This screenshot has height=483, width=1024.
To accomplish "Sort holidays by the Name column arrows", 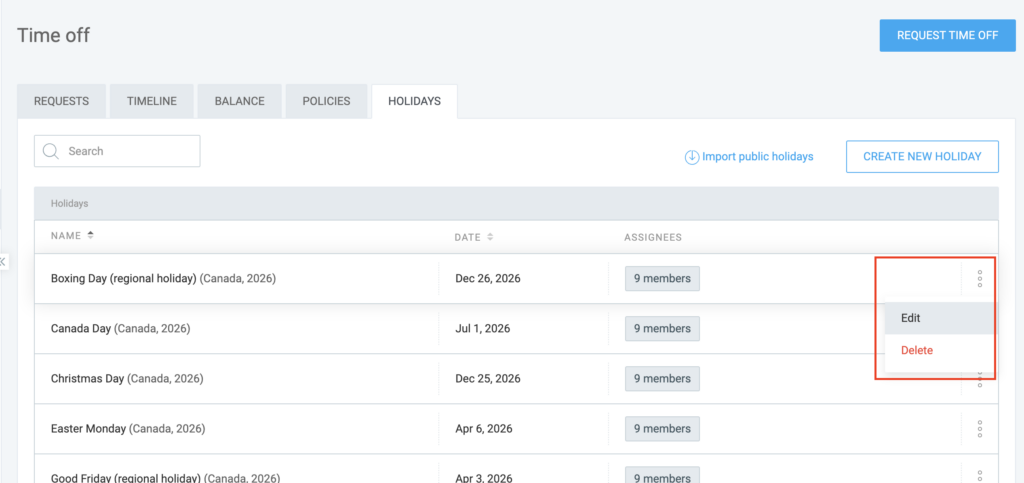I will (x=91, y=236).
